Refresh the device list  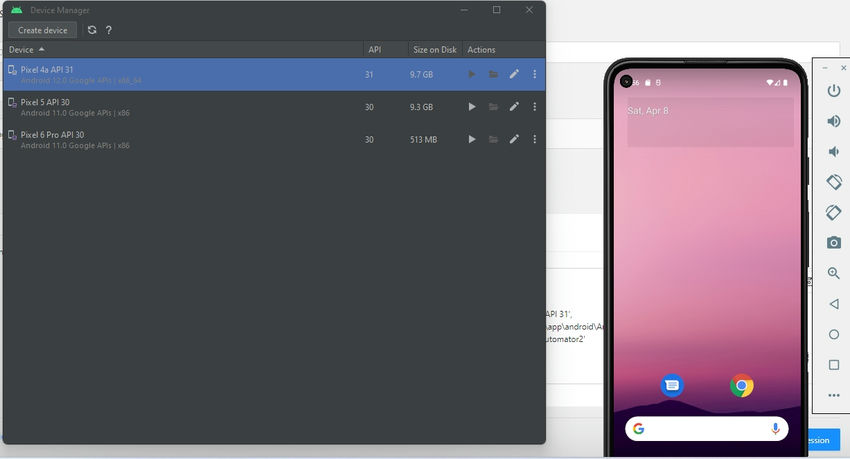[92, 30]
